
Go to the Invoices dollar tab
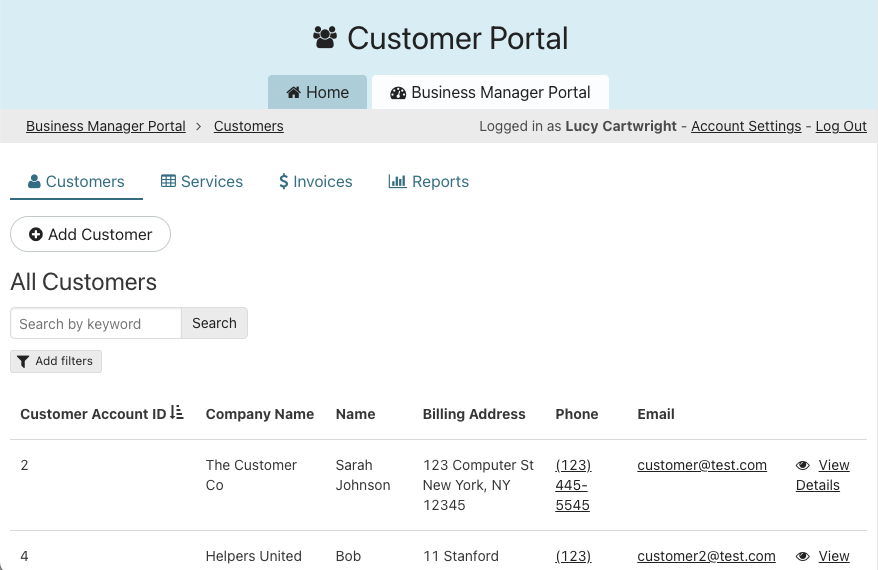[316, 181]
